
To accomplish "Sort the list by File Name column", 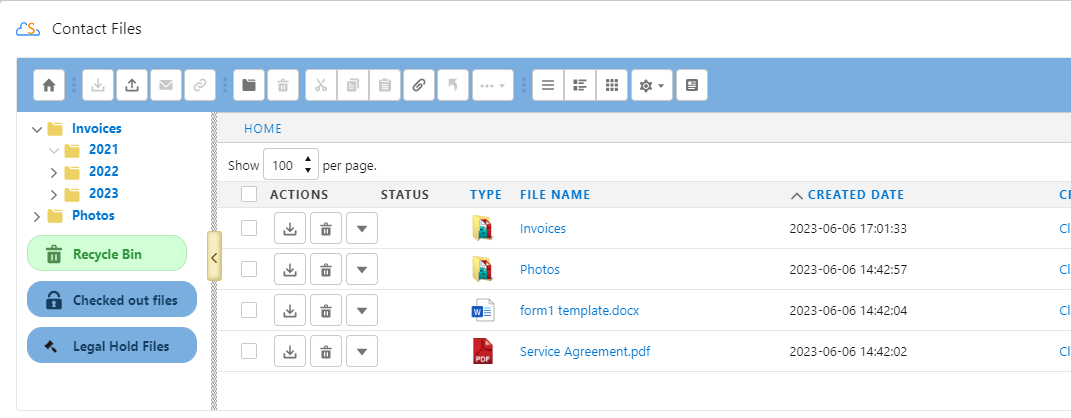I will coord(554,195).
